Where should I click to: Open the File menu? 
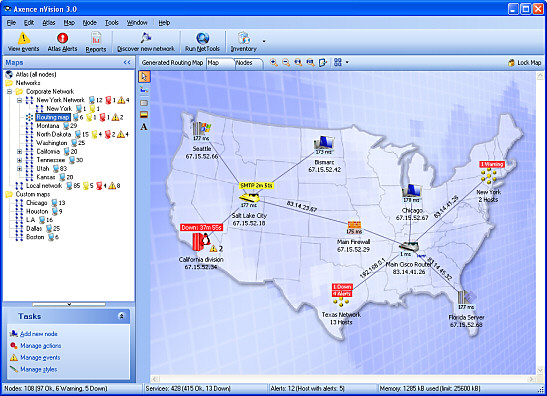click(11, 23)
